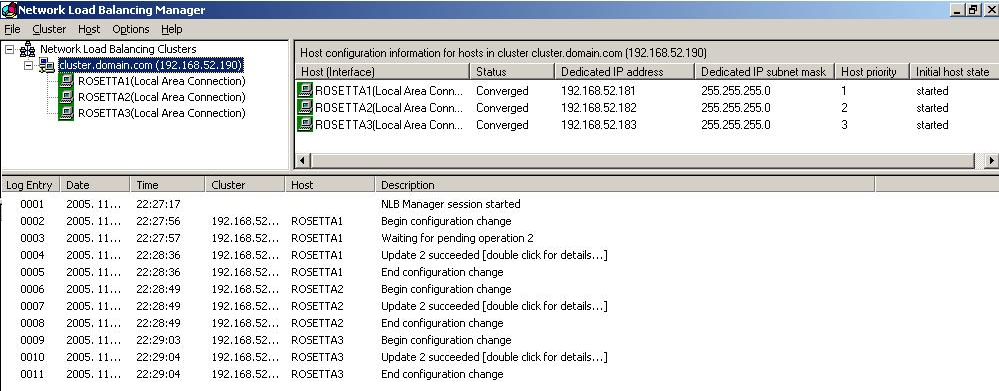Select ROSETTA1(Local Area Connection) tree item
Image resolution: width=999 pixels, height=391 pixels.
(161, 81)
